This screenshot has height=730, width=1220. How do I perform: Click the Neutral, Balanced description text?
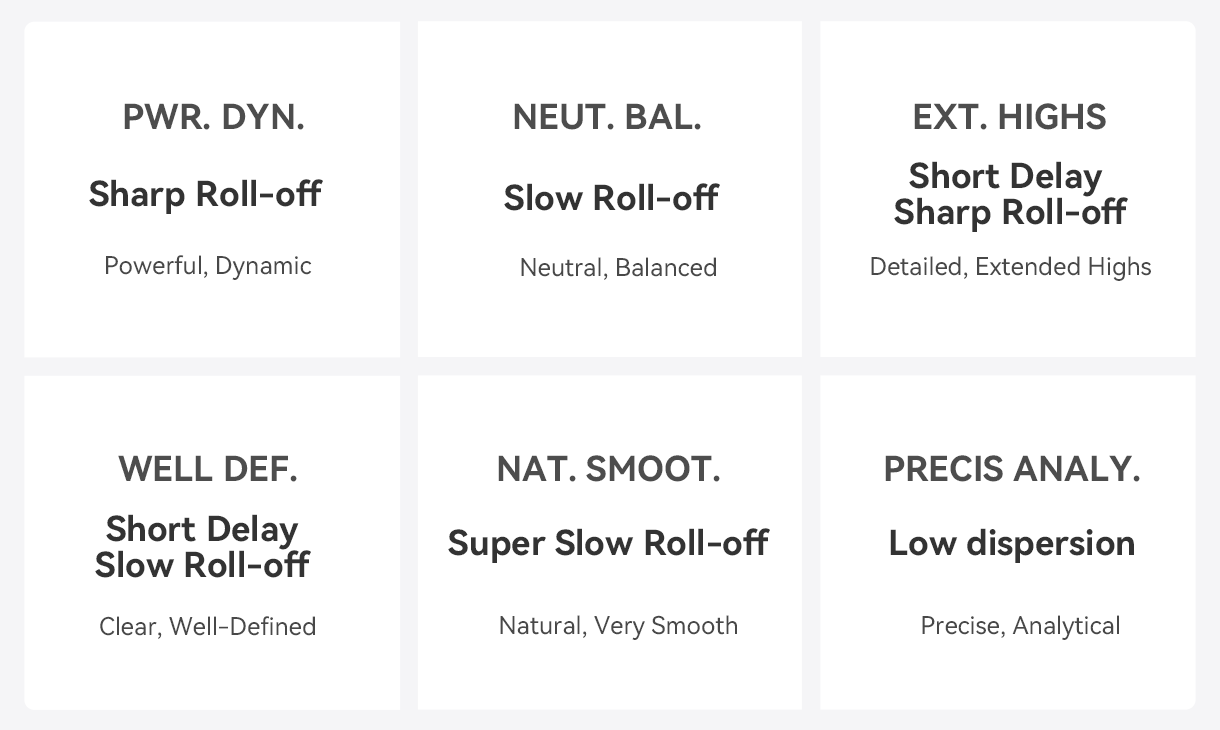[x=618, y=268]
